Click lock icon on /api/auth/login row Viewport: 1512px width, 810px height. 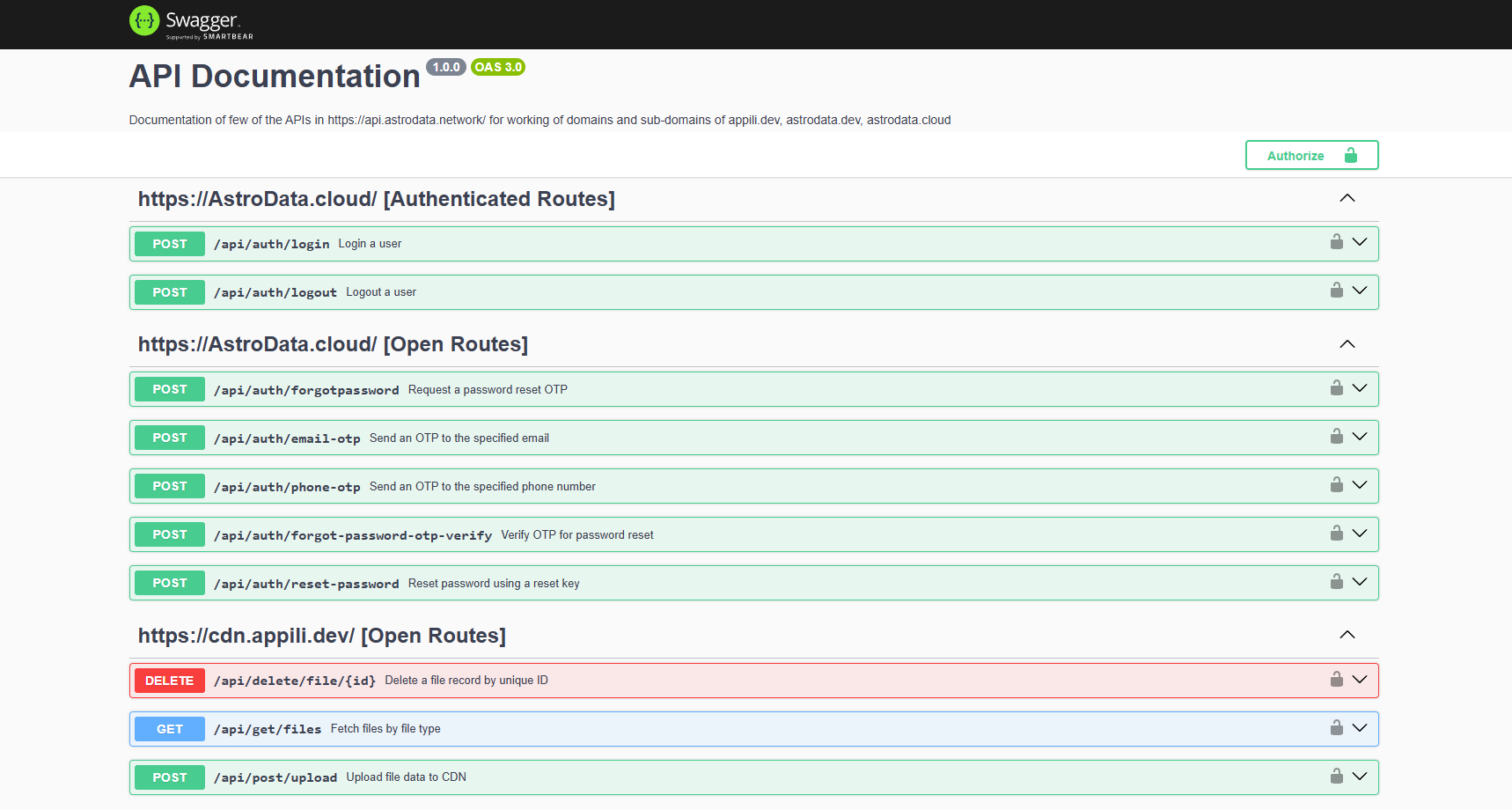click(x=1336, y=242)
